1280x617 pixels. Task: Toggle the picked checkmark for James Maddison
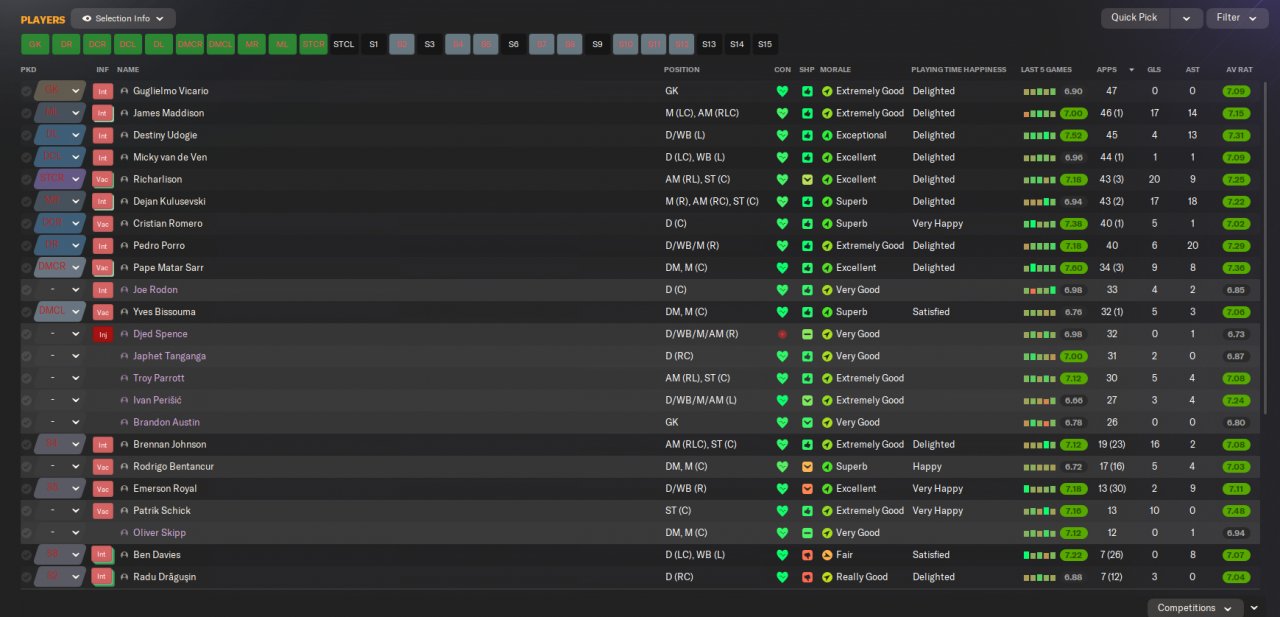click(x=26, y=113)
